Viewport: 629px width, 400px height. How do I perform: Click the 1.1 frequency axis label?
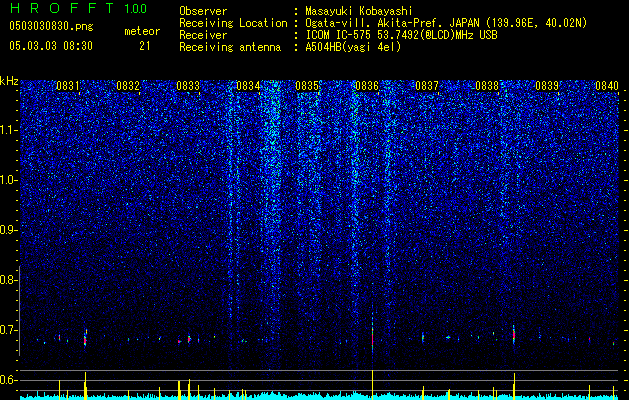(7, 130)
